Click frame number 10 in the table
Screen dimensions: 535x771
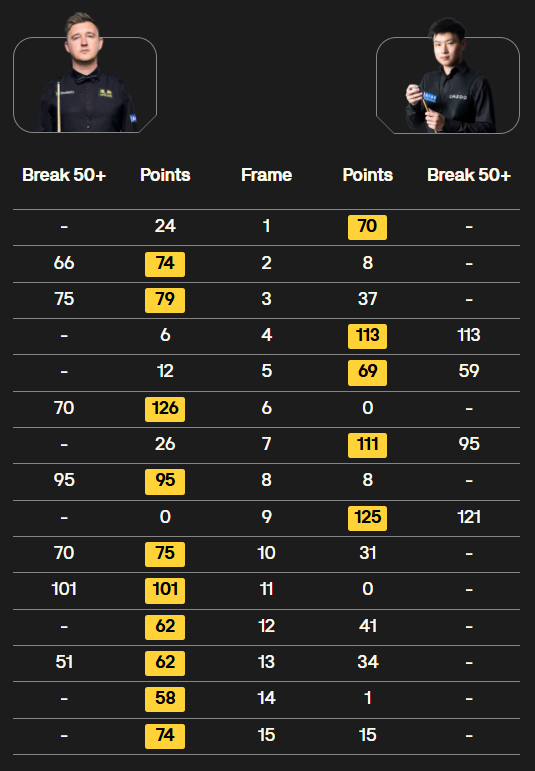tap(267, 553)
